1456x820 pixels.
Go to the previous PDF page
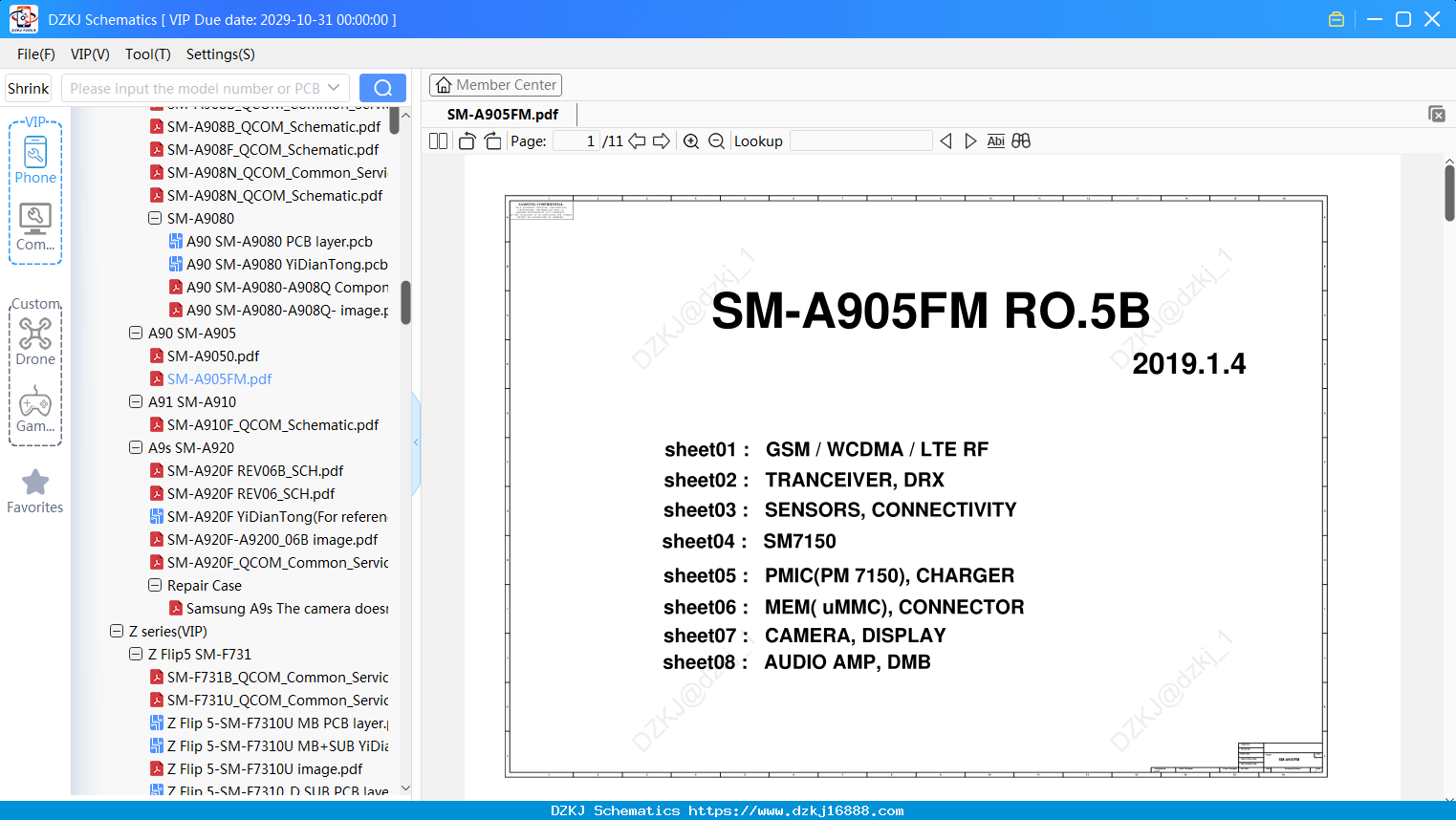637,141
